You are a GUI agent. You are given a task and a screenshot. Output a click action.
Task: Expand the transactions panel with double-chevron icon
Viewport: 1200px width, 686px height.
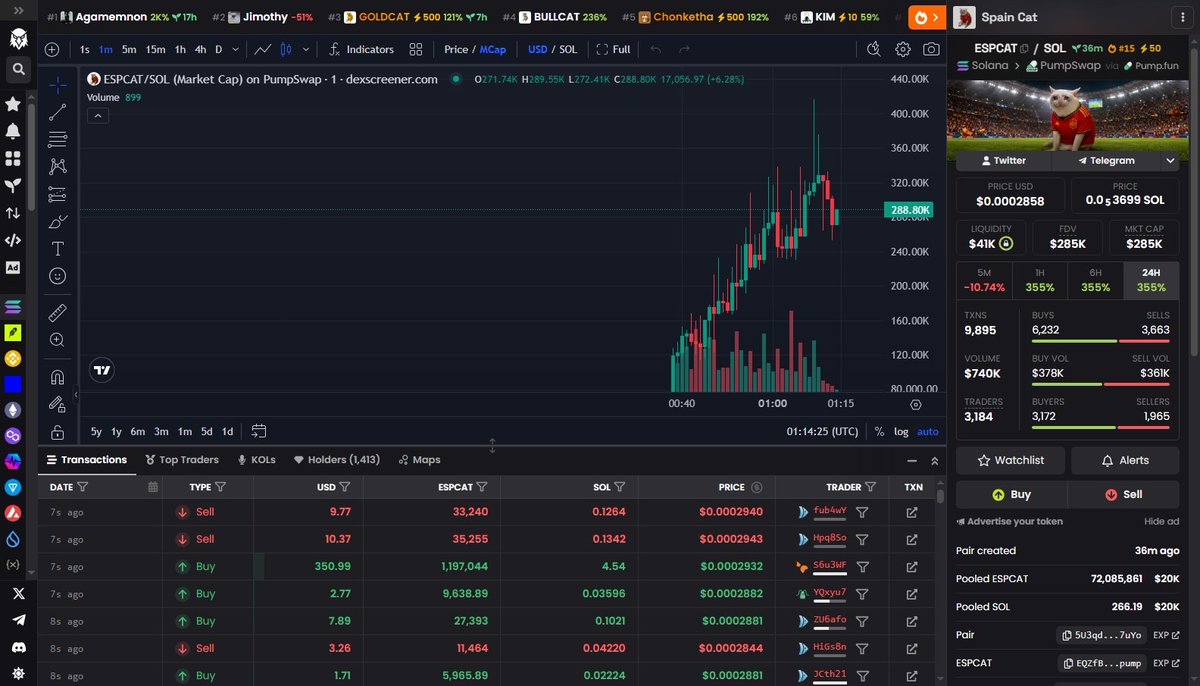pos(935,461)
